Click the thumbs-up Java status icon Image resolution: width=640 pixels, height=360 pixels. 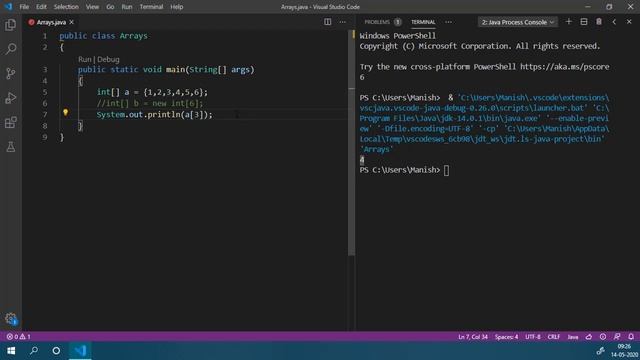click(589, 337)
